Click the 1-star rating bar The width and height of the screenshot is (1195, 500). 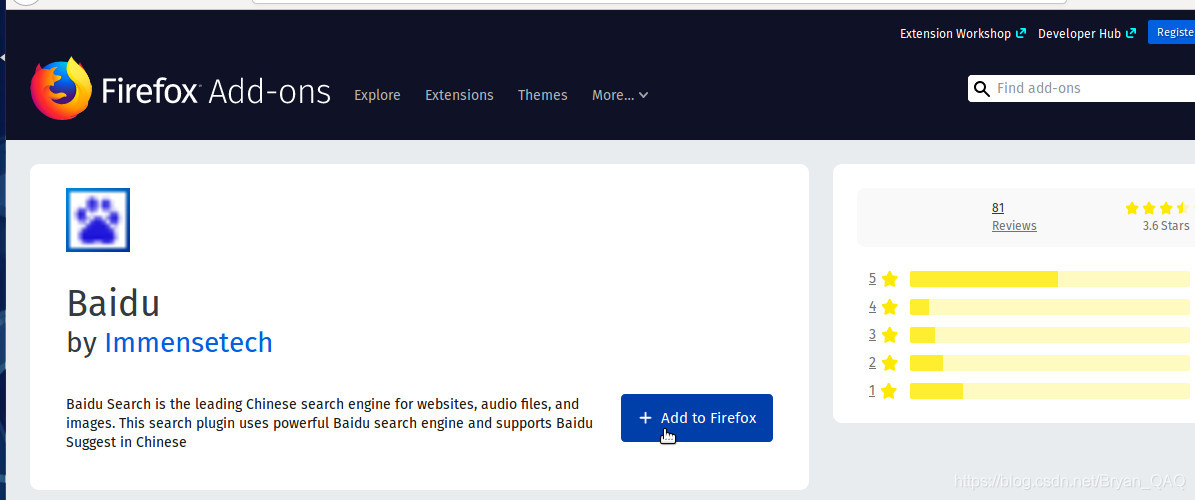(x=1049, y=391)
